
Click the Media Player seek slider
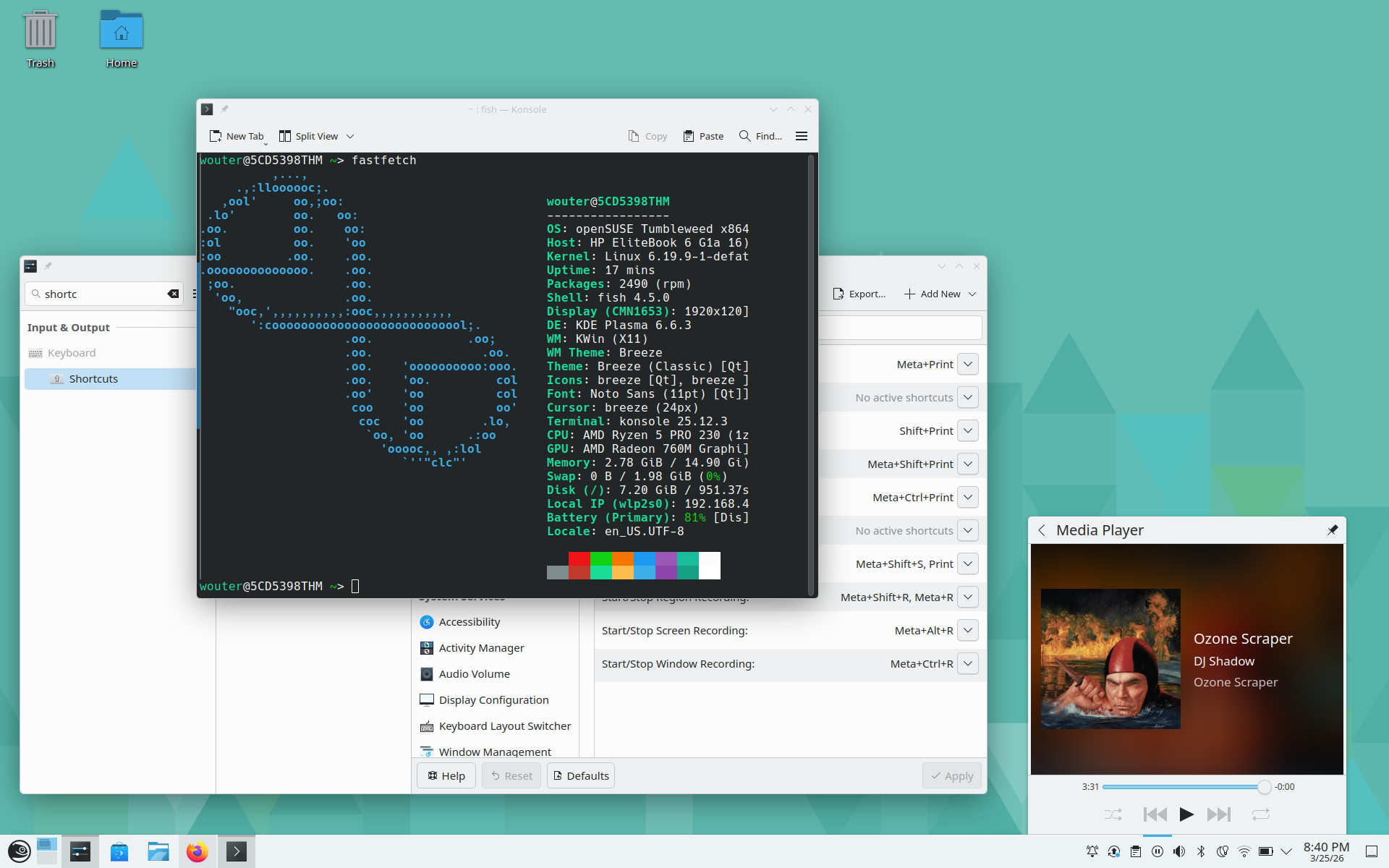tap(1184, 787)
